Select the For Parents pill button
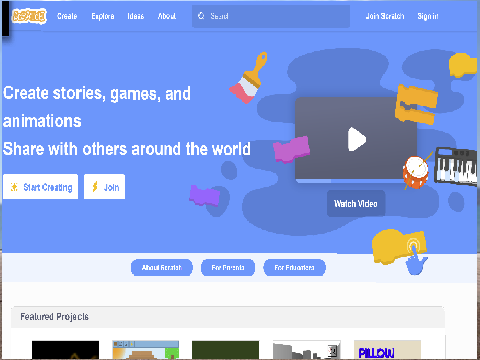 click(x=228, y=267)
